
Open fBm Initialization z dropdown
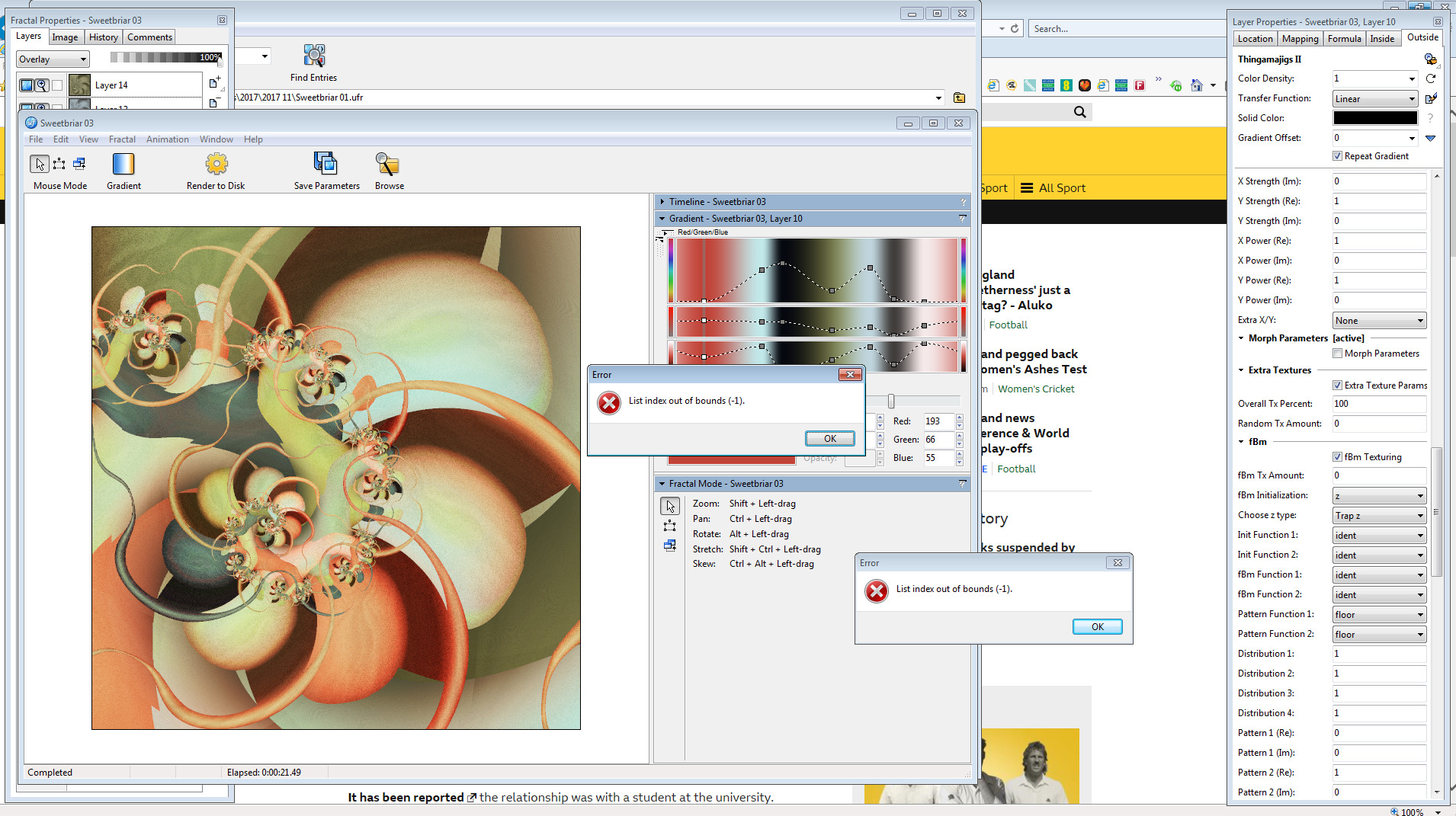click(x=1379, y=496)
